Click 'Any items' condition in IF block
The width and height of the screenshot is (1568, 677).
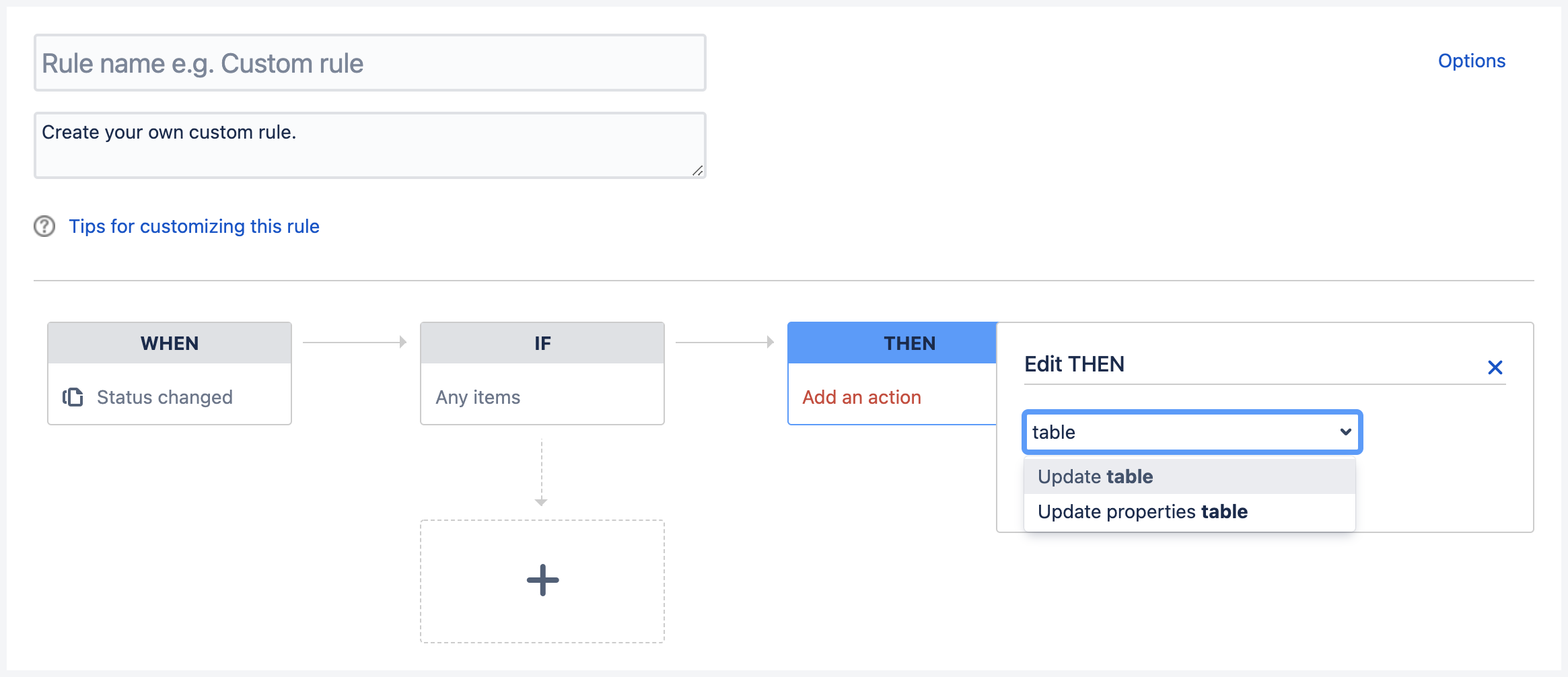(478, 397)
